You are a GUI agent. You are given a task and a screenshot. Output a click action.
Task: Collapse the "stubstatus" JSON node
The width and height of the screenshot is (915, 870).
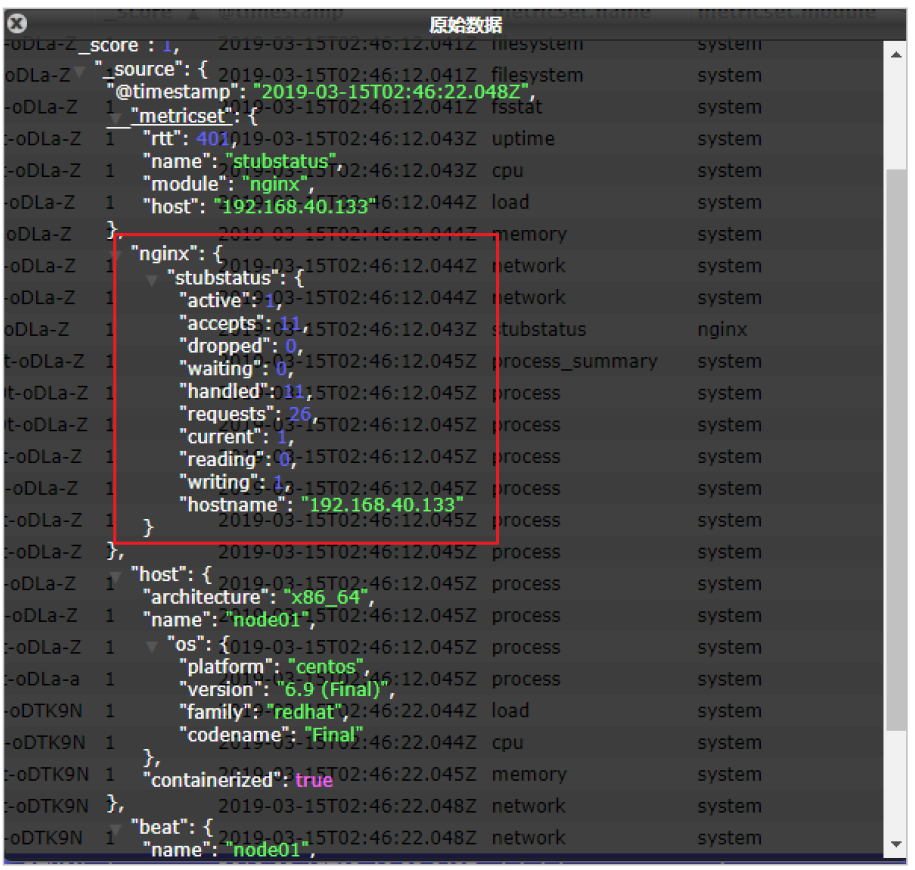(153, 279)
